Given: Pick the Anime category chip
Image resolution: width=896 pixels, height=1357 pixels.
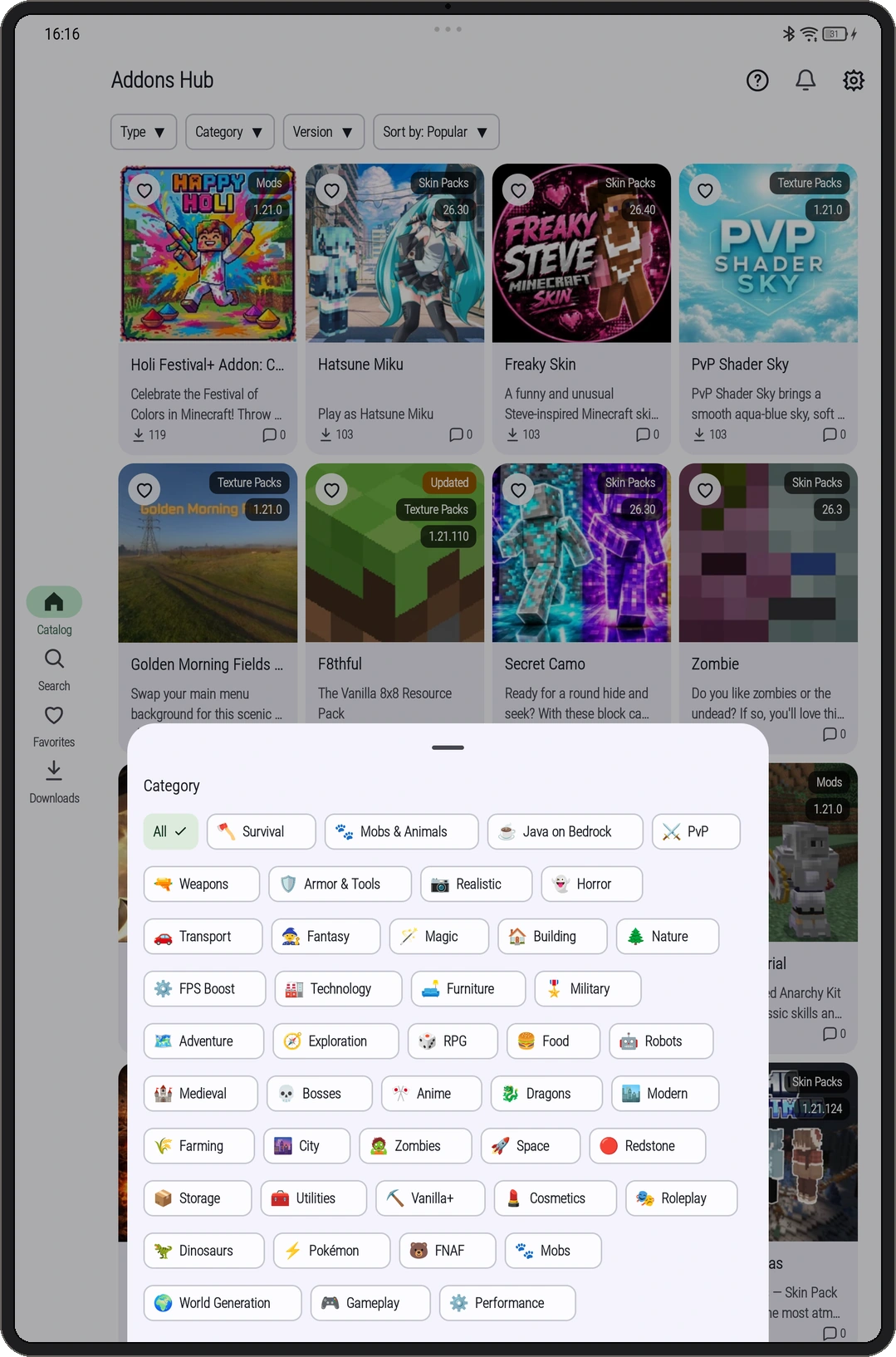Looking at the screenshot, I should 431,1093.
